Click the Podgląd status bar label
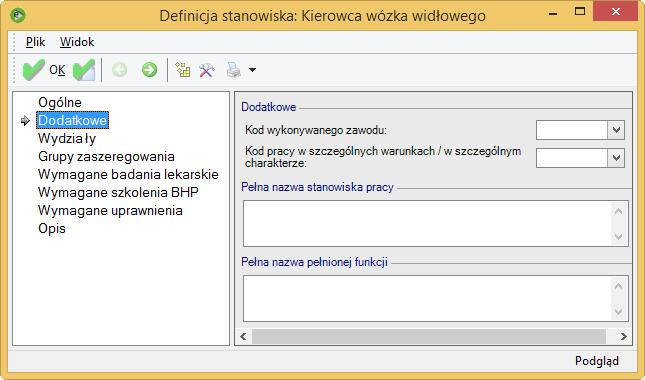This screenshot has width=645, height=380. 596,361
